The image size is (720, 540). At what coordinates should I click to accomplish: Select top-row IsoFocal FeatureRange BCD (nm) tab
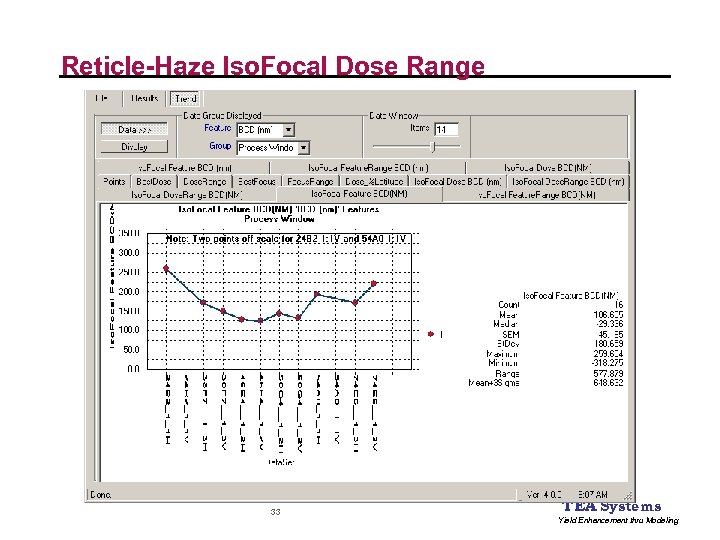(368, 168)
